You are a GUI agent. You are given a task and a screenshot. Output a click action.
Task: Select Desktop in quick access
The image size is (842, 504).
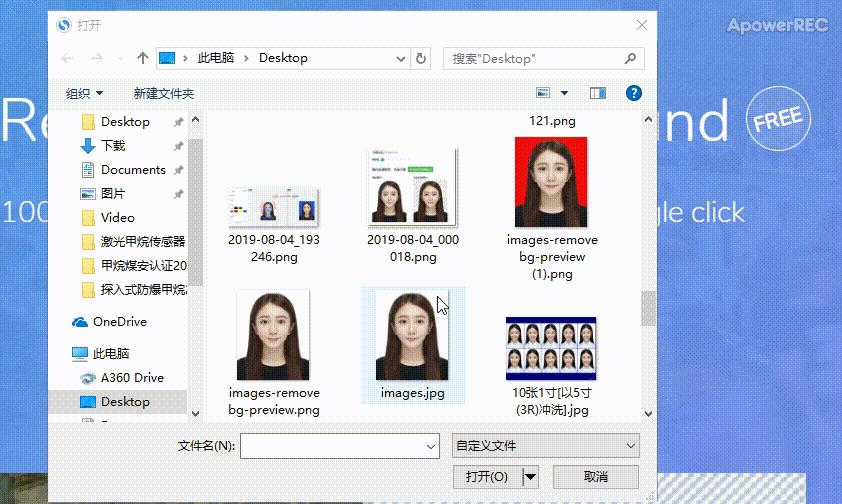point(125,122)
